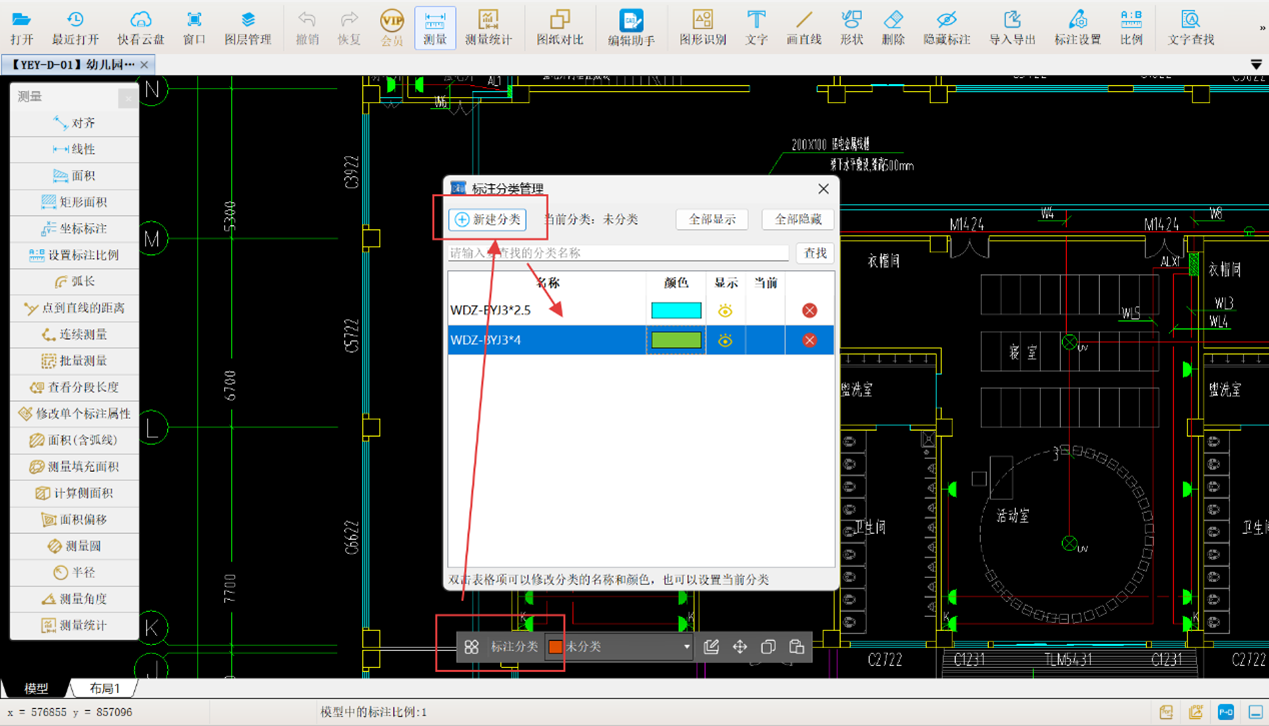Toggle visibility eye for WDZ-BYJ3*2.5
1269x726 pixels.
pyautogui.click(x=725, y=311)
